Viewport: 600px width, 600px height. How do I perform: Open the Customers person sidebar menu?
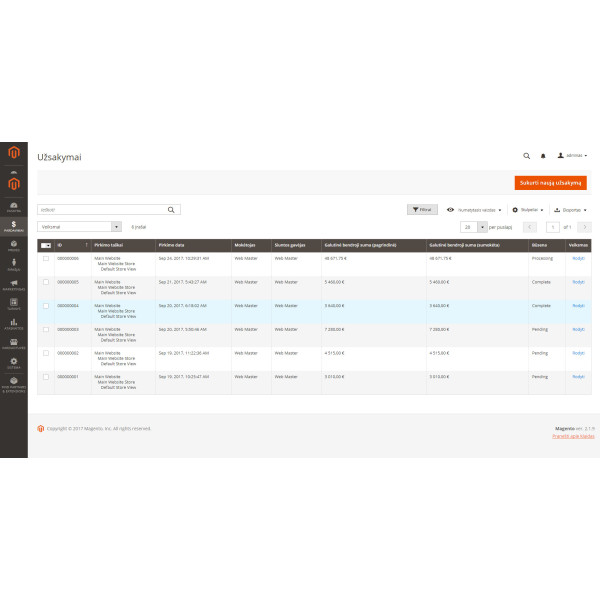point(14,265)
